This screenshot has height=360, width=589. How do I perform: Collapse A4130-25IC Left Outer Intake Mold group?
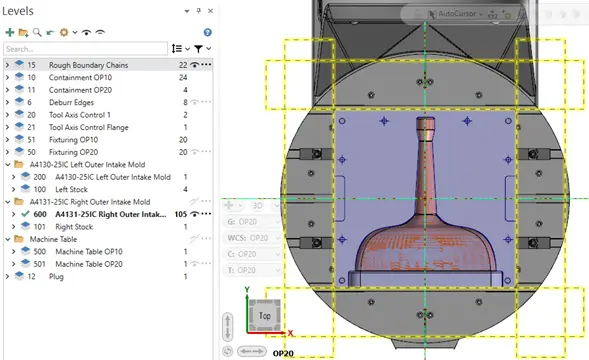[x=8, y=165]
